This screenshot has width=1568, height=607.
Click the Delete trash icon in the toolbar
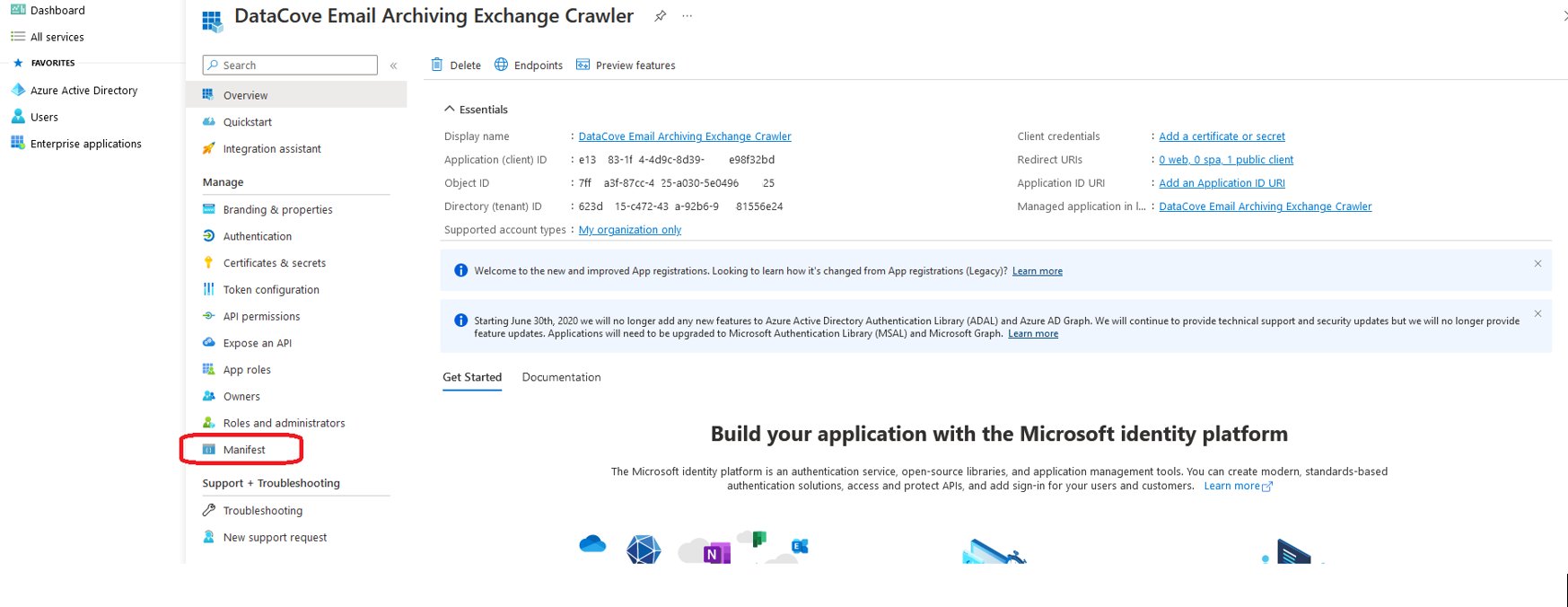[437, 65]
